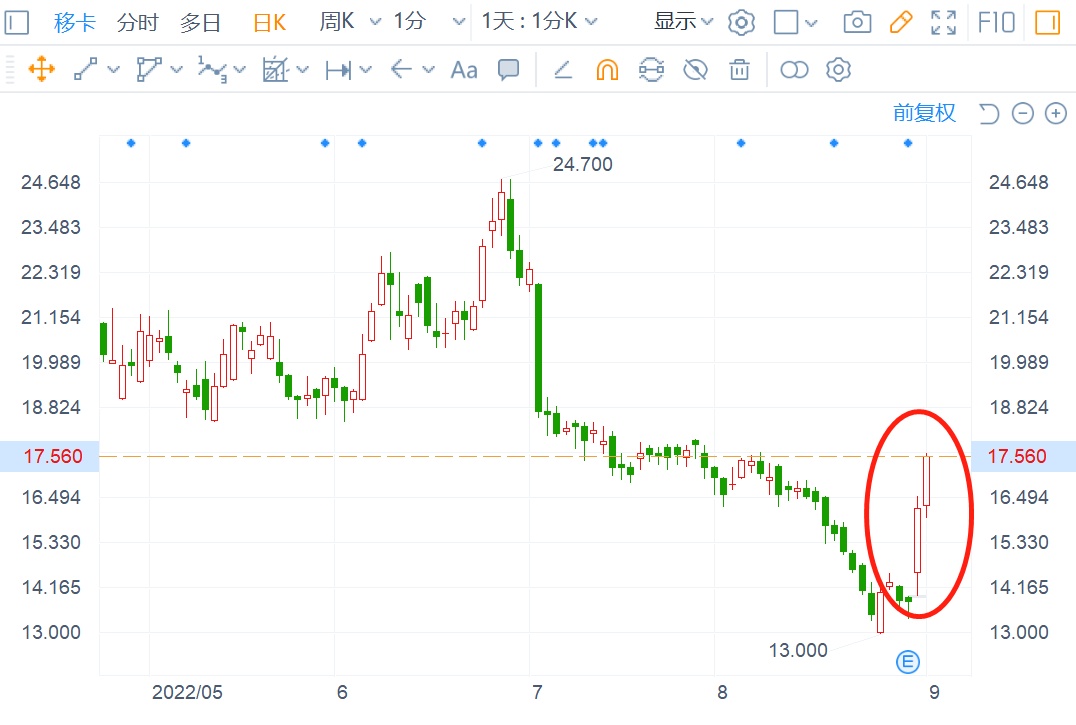The width and height of the screenshot is (1076, 725).
Task: Select the arrow annotation tool
Action: tap(401, 69)
